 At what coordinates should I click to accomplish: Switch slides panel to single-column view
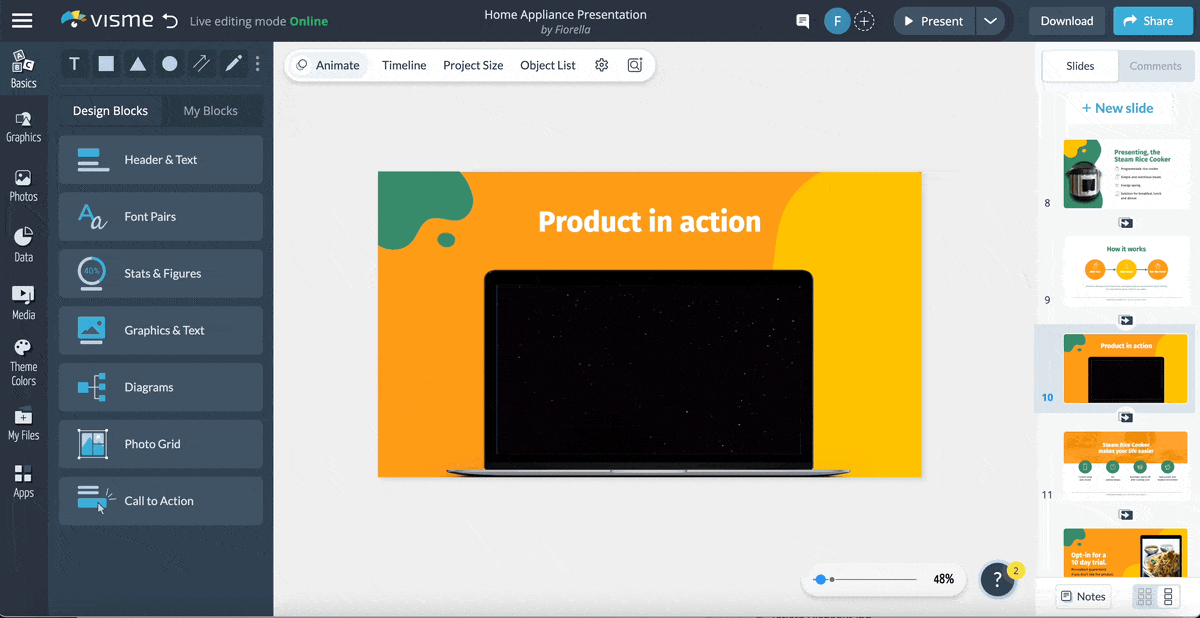pos(1167,596)
